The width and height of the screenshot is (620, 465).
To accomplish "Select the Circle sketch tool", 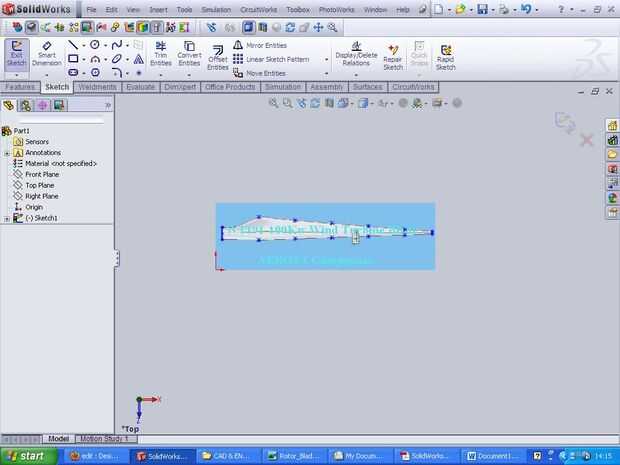I will tap(95, 45).
